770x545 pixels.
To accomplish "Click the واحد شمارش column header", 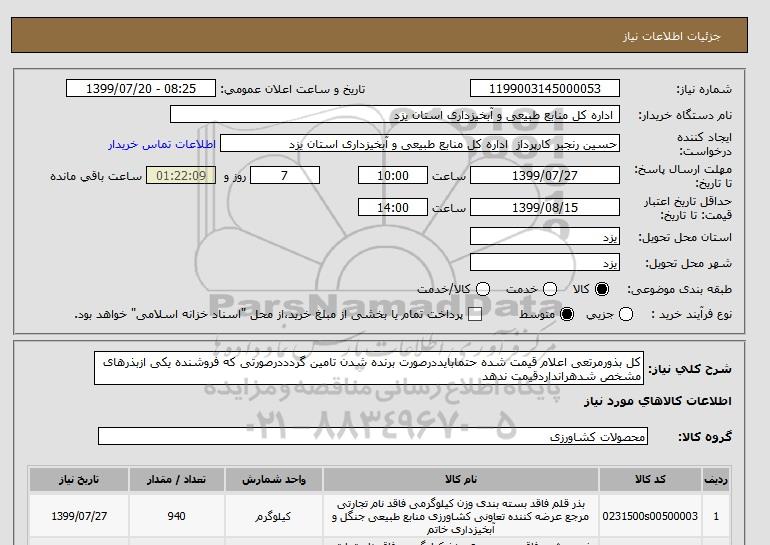I will 274,479.
